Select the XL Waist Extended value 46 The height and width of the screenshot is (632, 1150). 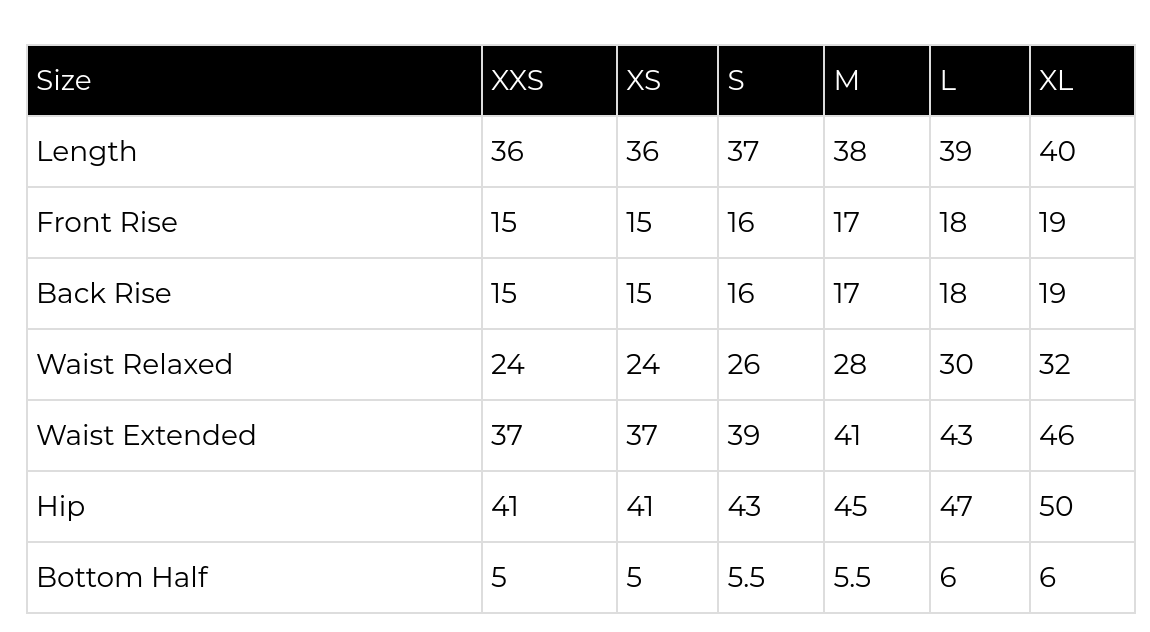tap(1057, 436)
